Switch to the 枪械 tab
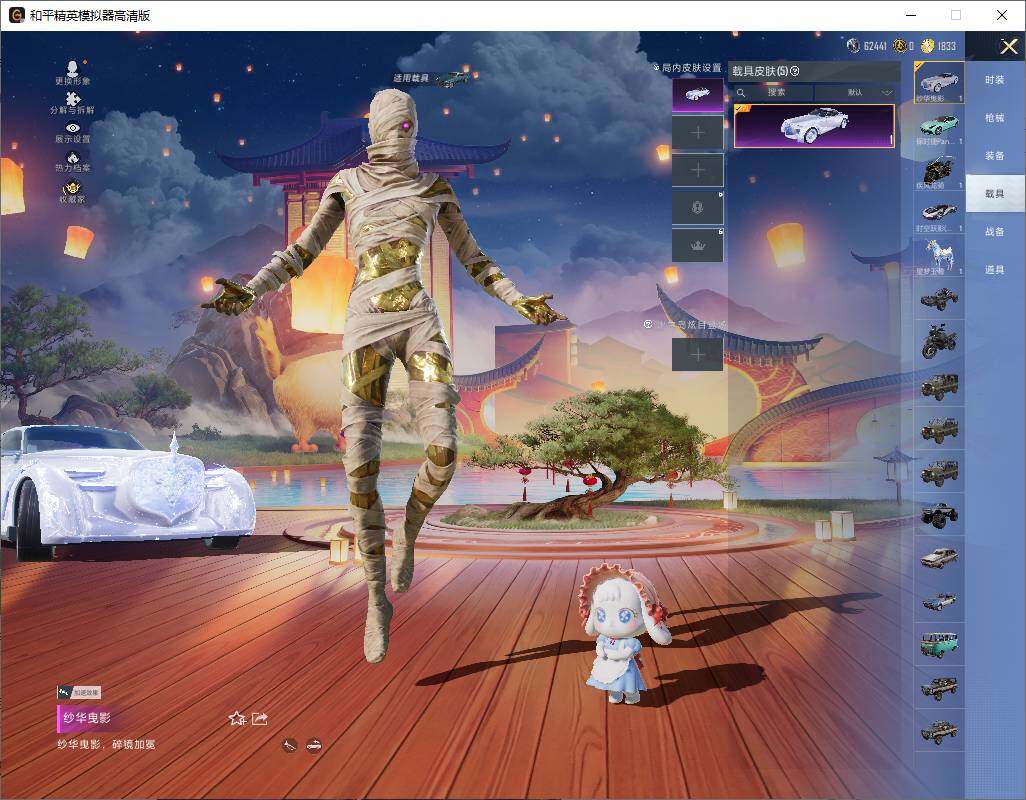 click(995, 118)
